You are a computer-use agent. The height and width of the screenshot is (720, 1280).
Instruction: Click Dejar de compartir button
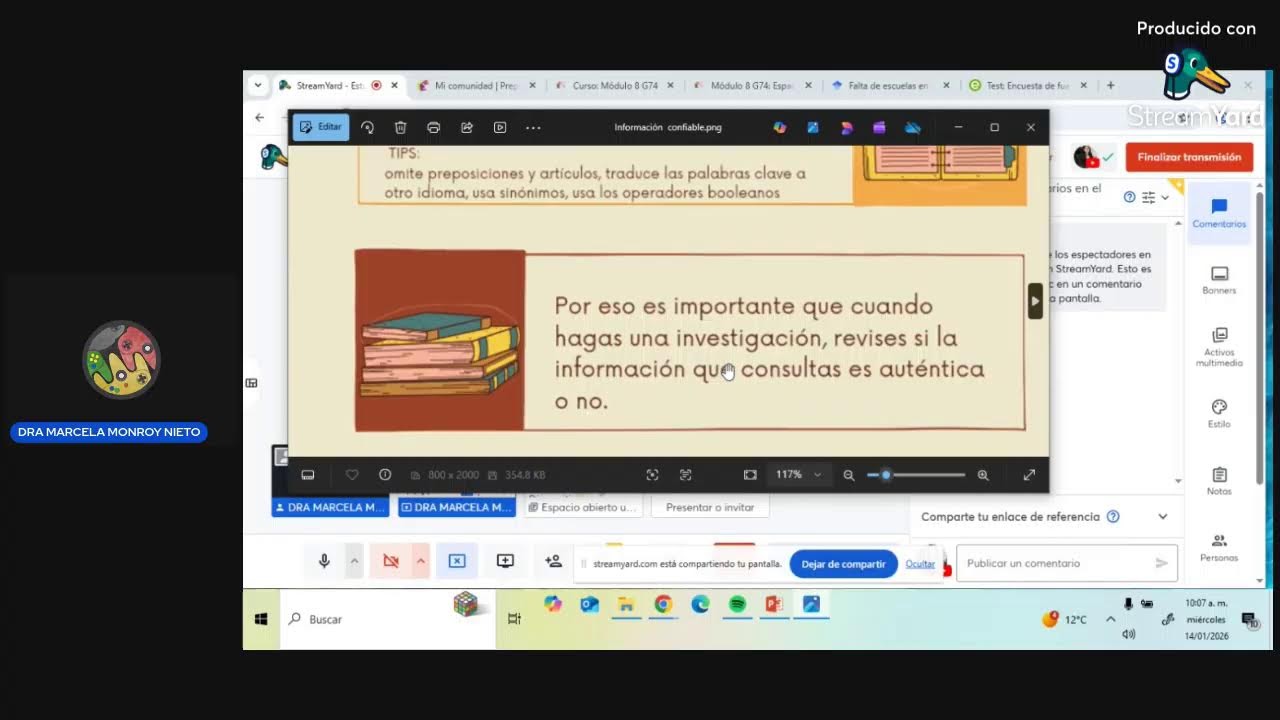pos(843,564)
